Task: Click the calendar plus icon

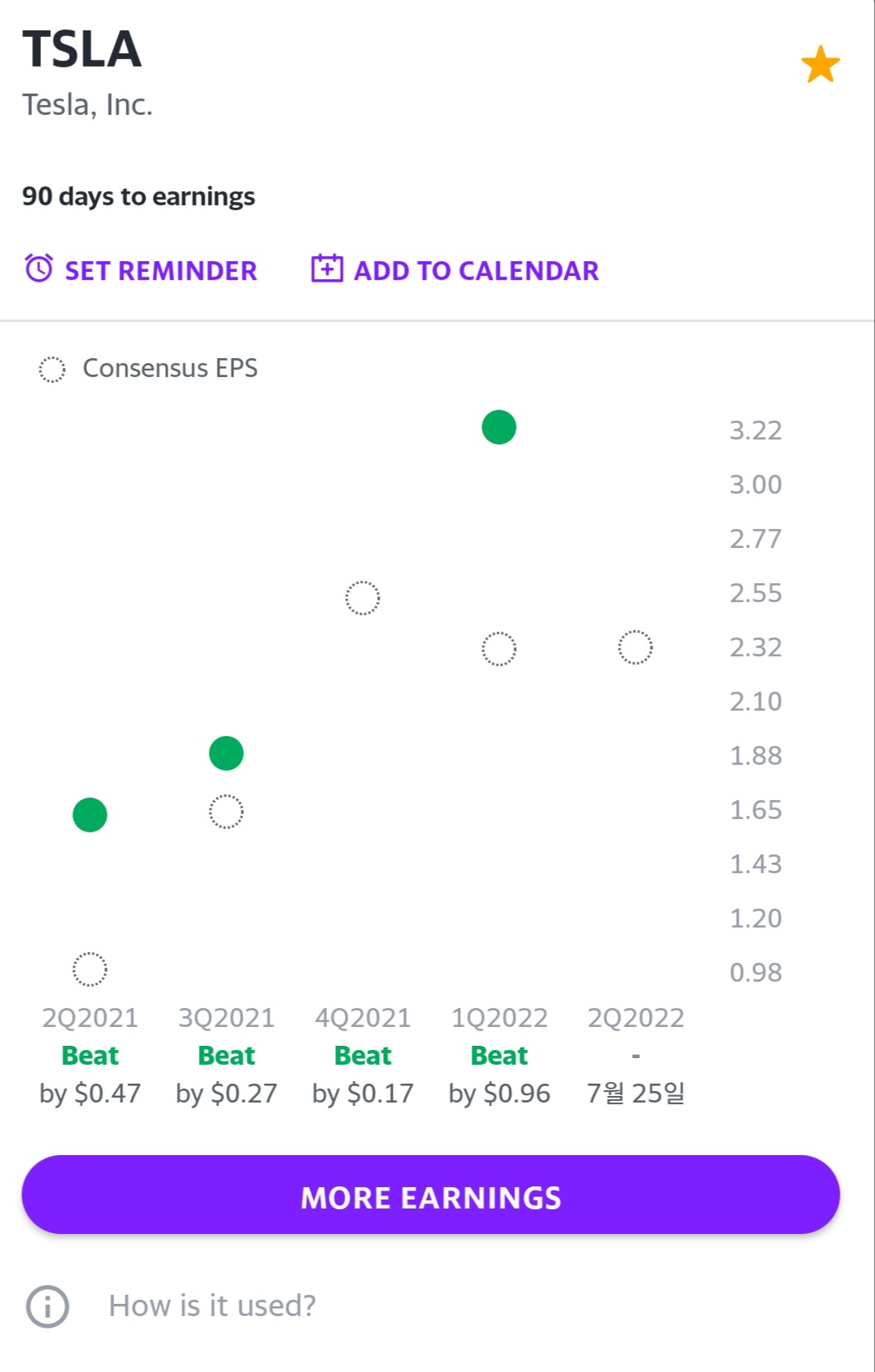Action: coord(327,269)
